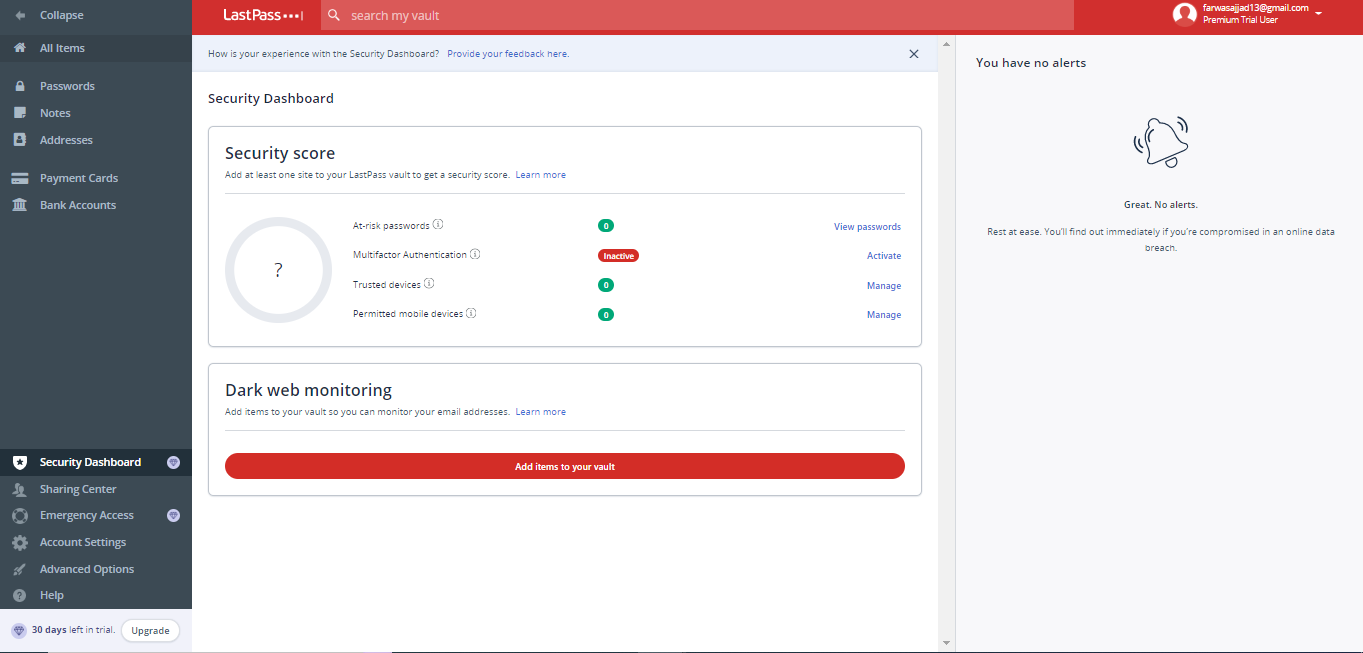1363x653 pixels.
Task: Click Learn more under Security score
Action: 541,175
